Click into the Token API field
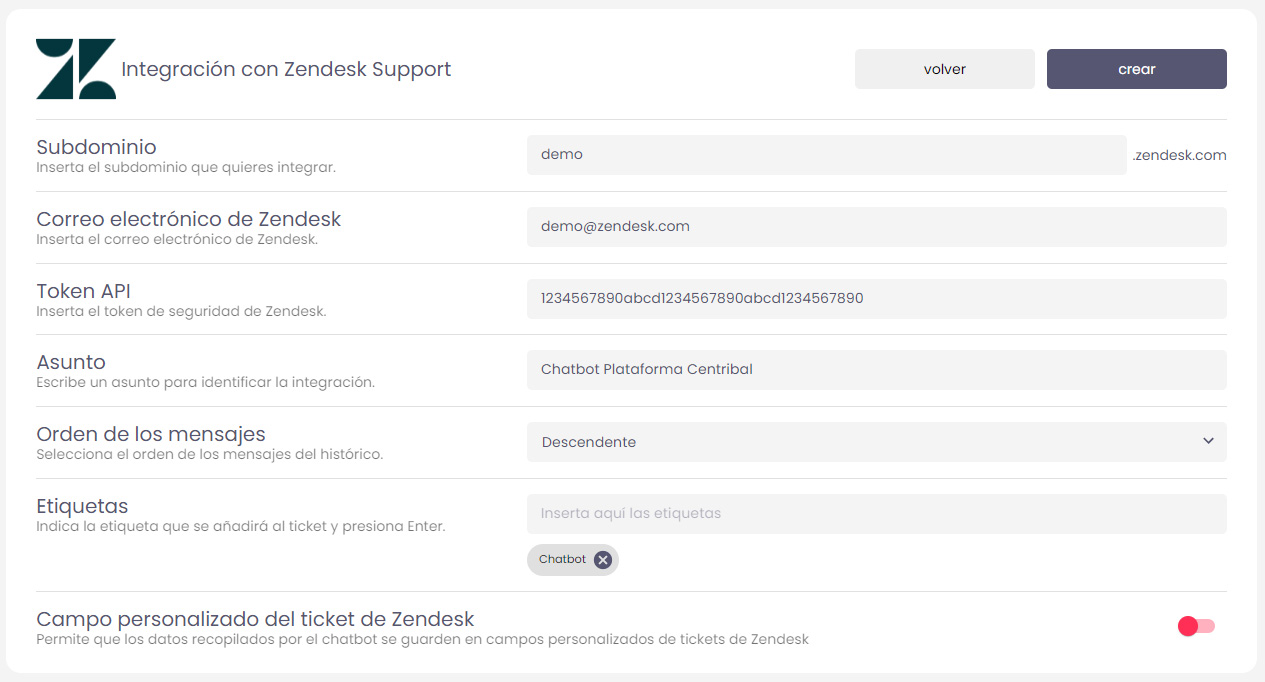Screen dimensions: 1265x682 [x=876, y=298]
